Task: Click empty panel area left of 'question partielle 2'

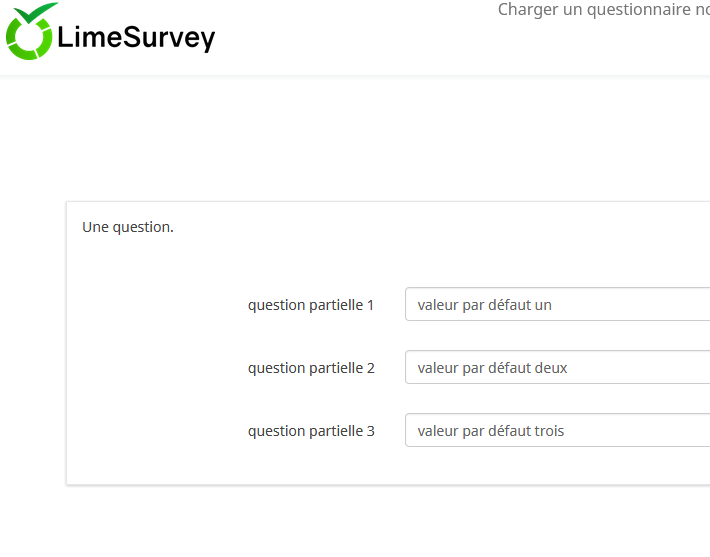Action: coord(150,368)
